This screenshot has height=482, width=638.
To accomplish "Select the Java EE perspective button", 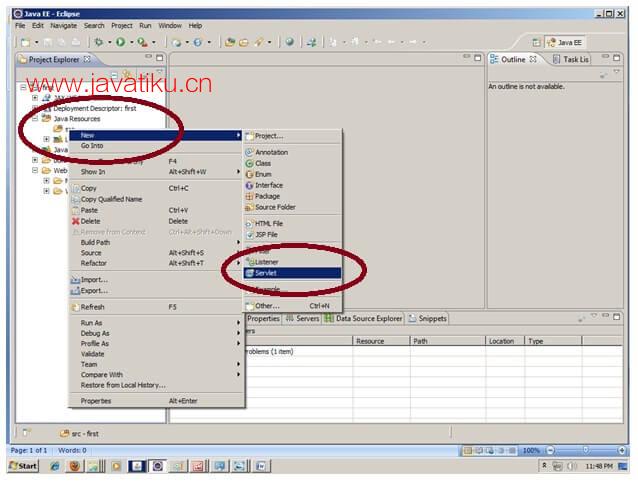I will [565, 42].
